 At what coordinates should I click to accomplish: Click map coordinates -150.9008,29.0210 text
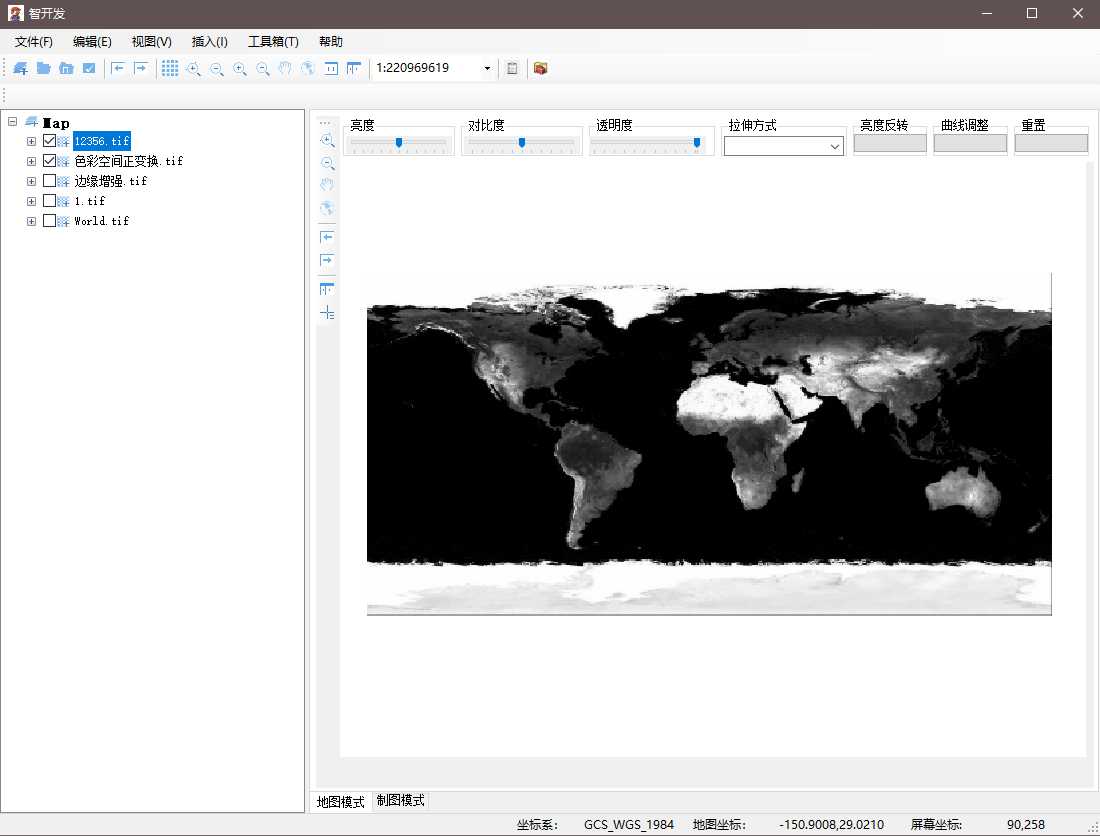tap(831, 825)
